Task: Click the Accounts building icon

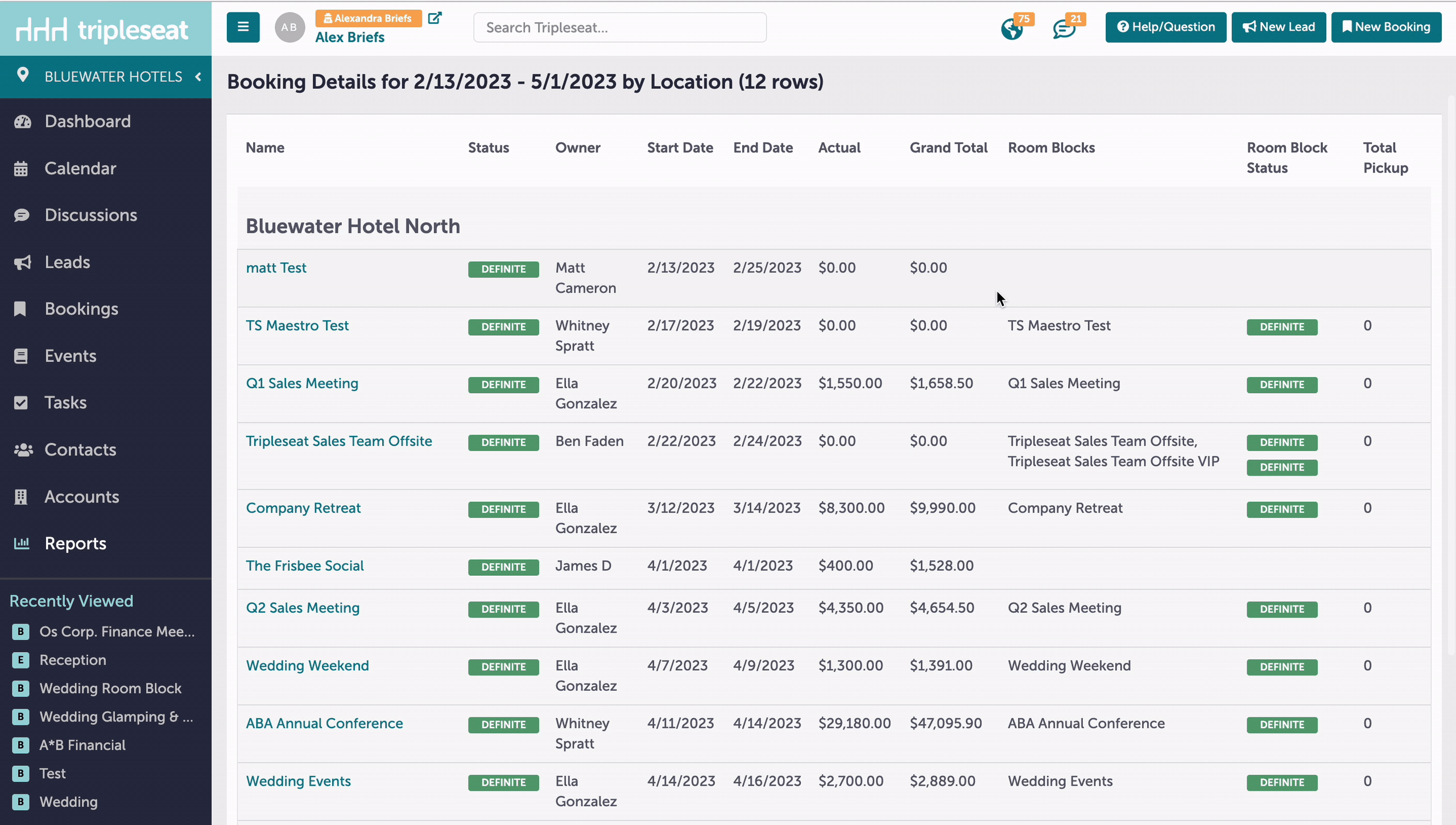Action: [x=21, y=497]
